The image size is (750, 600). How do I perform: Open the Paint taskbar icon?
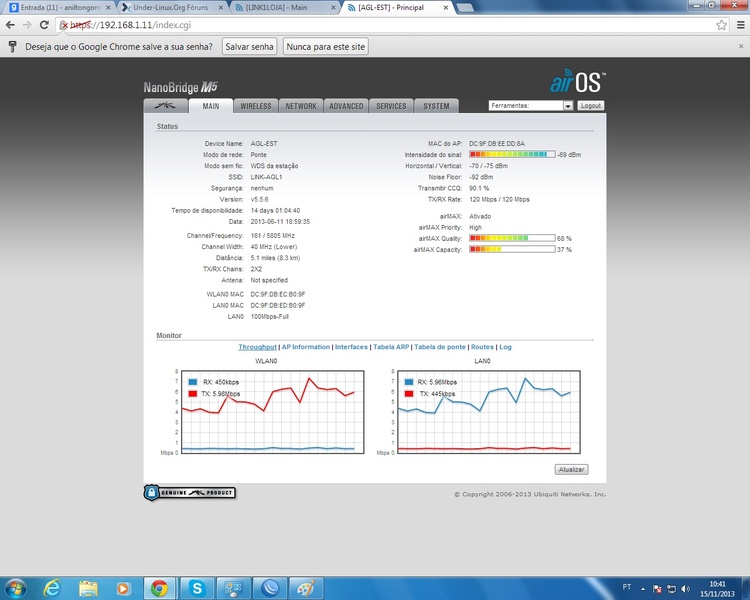306,589
